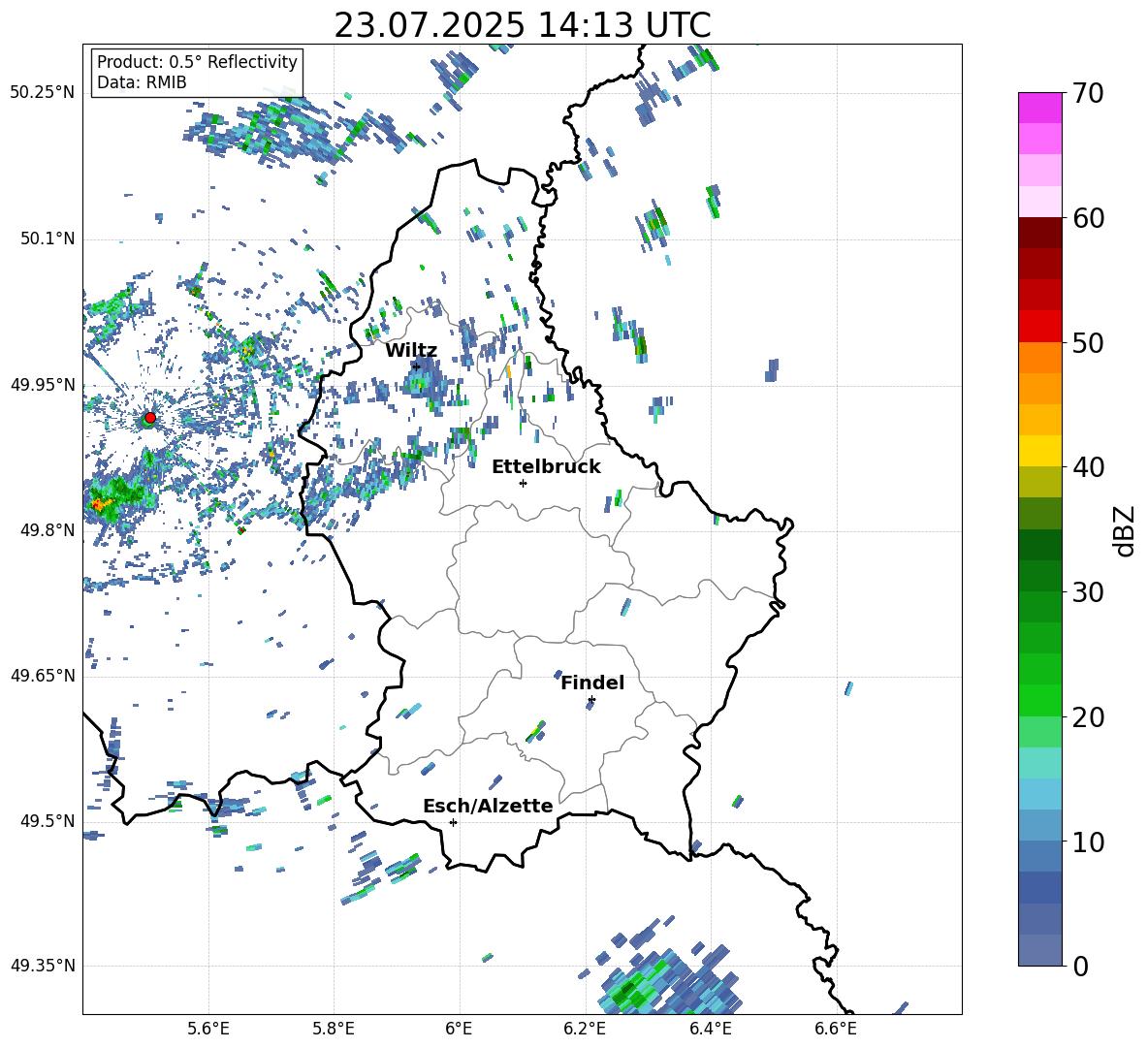Click the Esch/Alzette station cross marker
The height and width of the screenshot is (1048, 1148).
(453, 822)
